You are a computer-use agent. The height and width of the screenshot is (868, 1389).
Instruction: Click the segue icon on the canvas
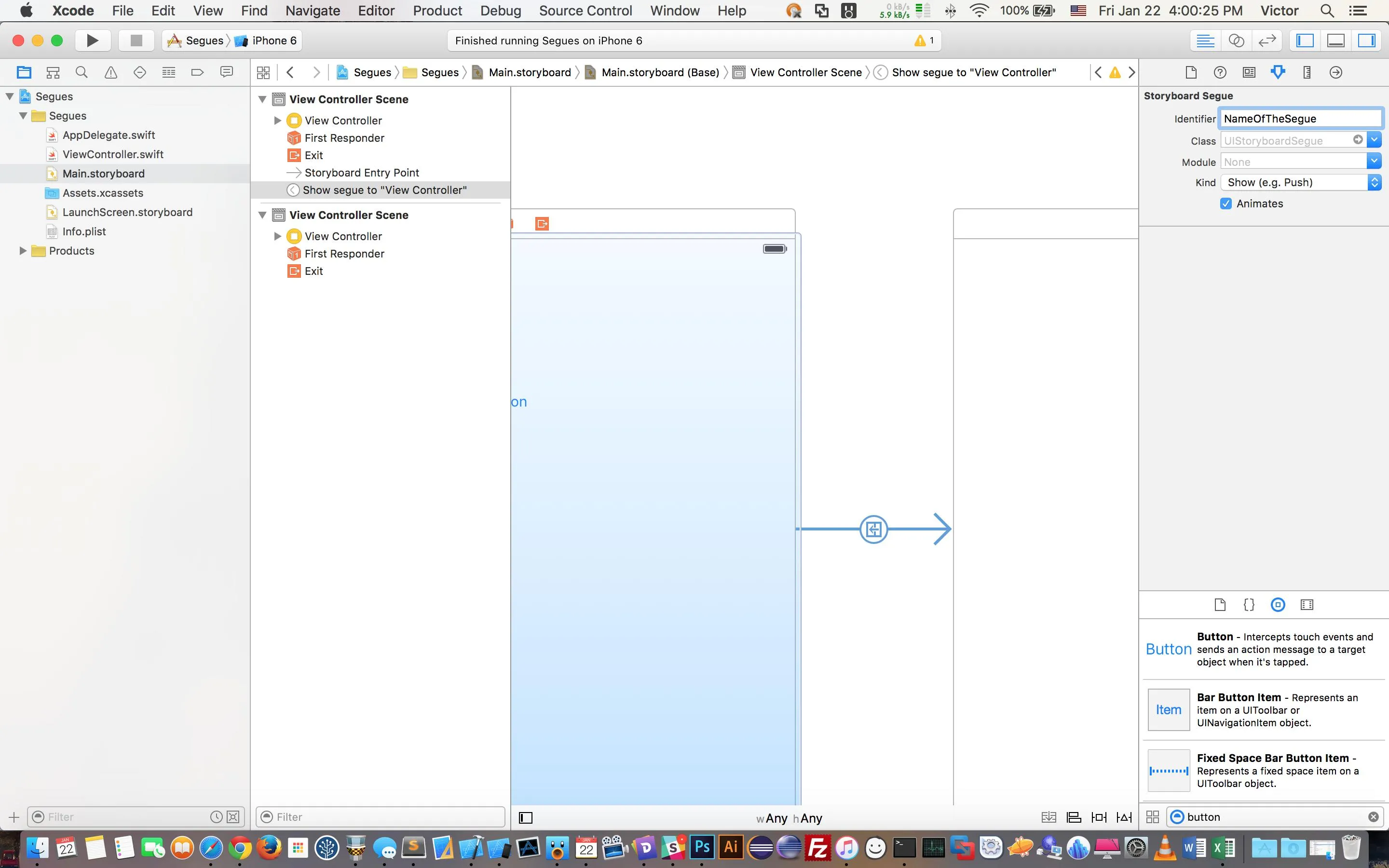[873, 529]
